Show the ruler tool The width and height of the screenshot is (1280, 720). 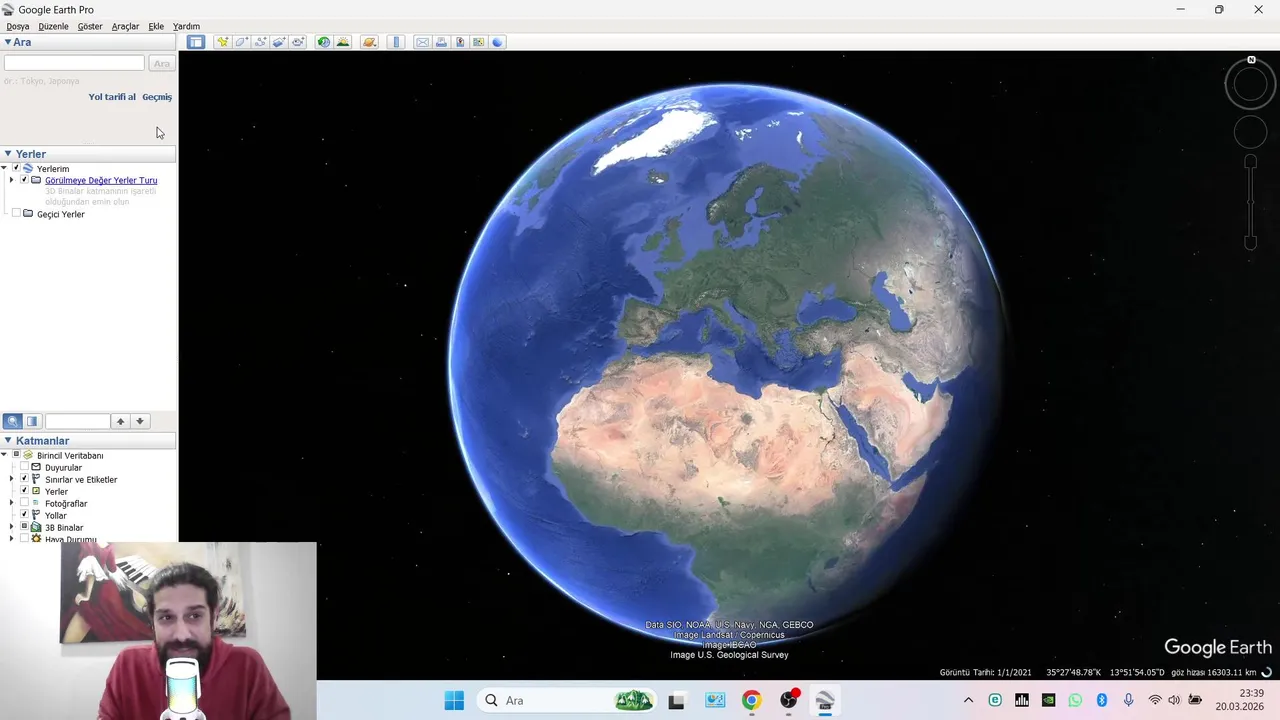click(396, 42)
